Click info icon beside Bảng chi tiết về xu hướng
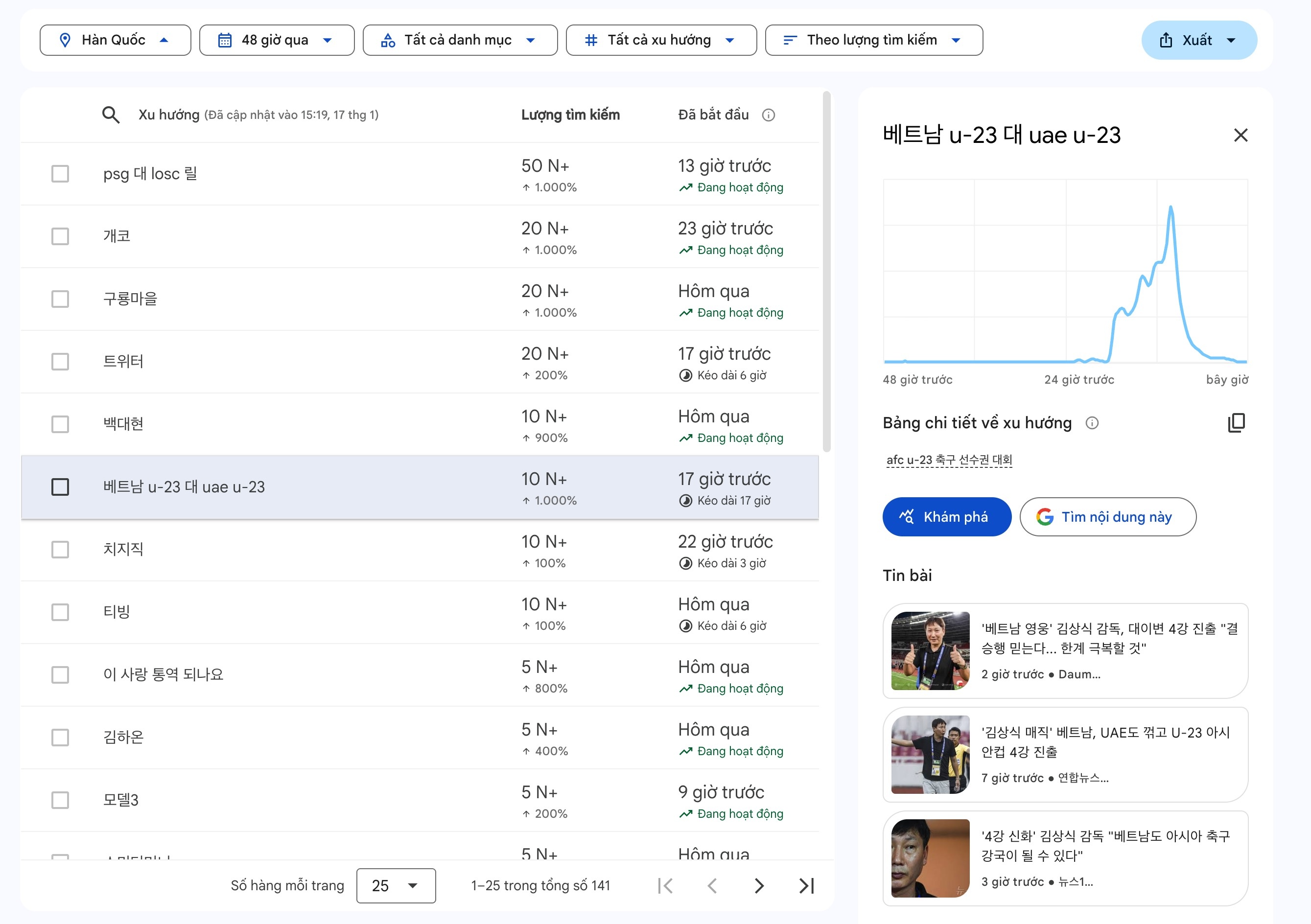This screenshot has height=924, width=1311. (x=1092, y=423)
